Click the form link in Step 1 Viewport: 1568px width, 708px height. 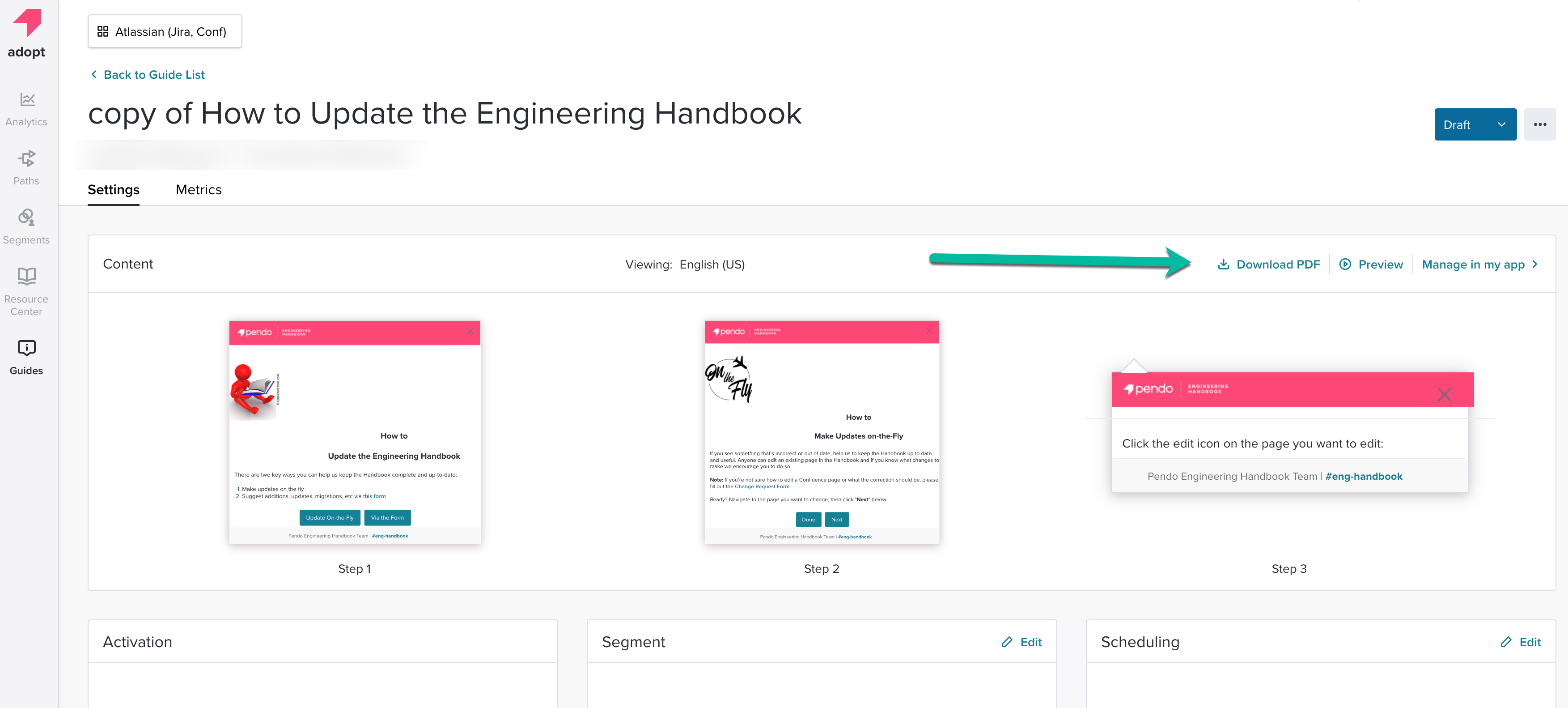(379, 496)
